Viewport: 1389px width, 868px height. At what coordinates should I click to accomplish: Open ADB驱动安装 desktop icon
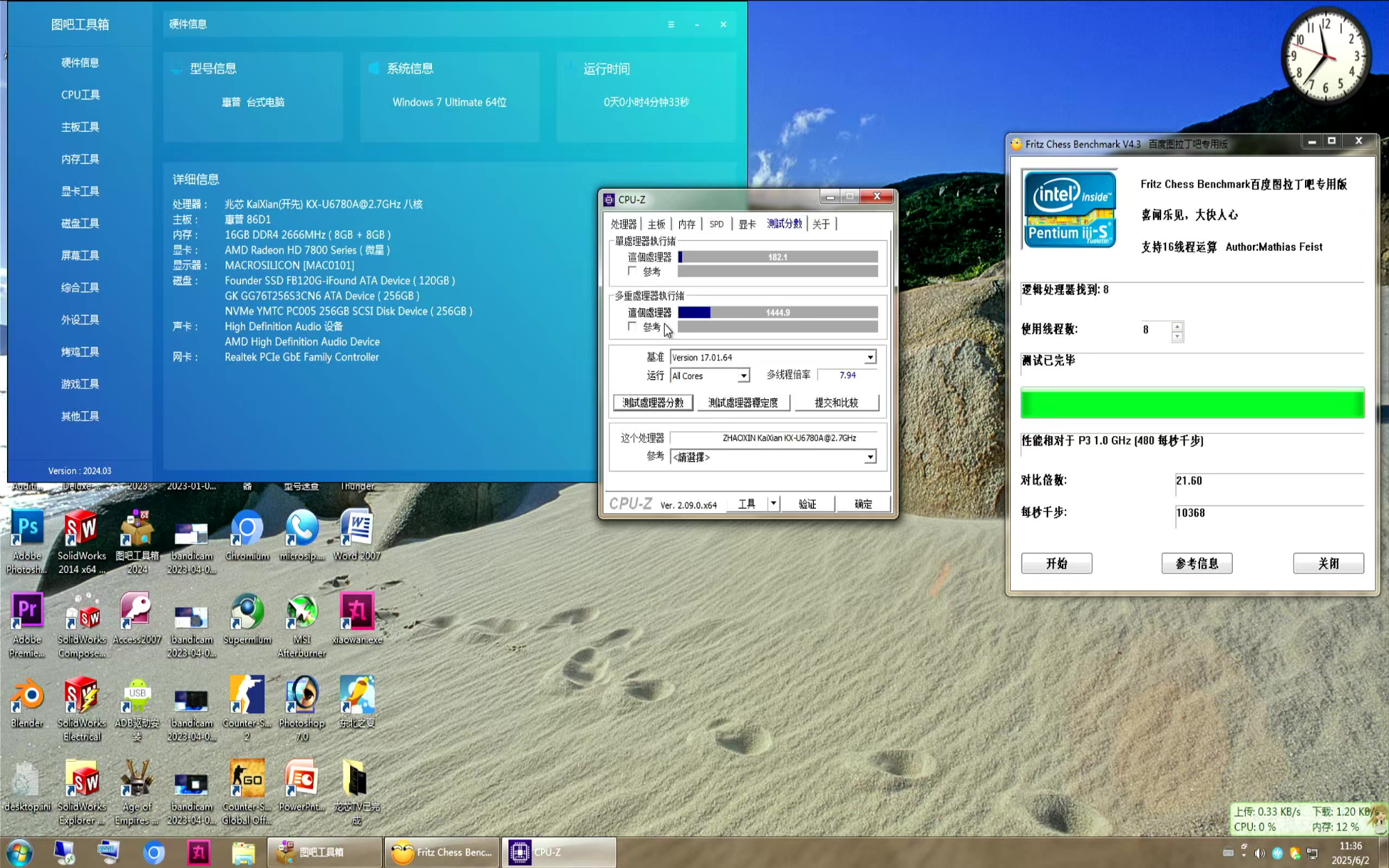tap(137, 708)
